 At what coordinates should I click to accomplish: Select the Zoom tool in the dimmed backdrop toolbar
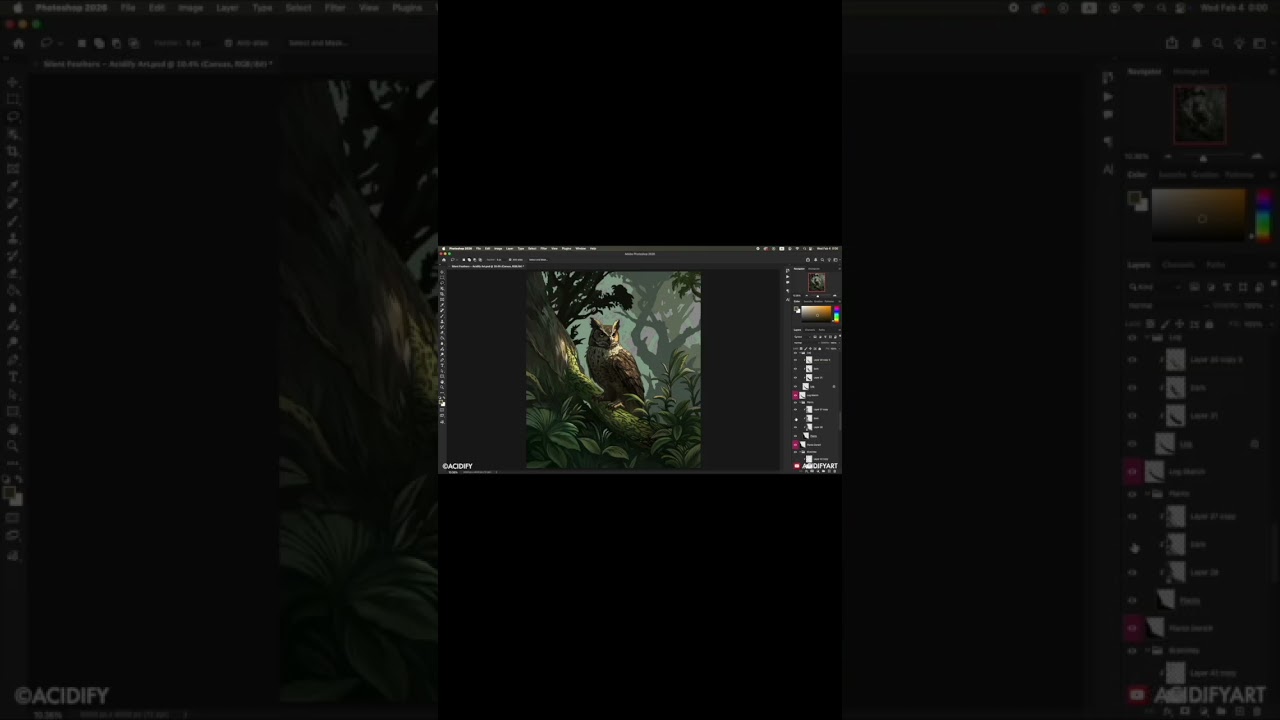[13, 446]
